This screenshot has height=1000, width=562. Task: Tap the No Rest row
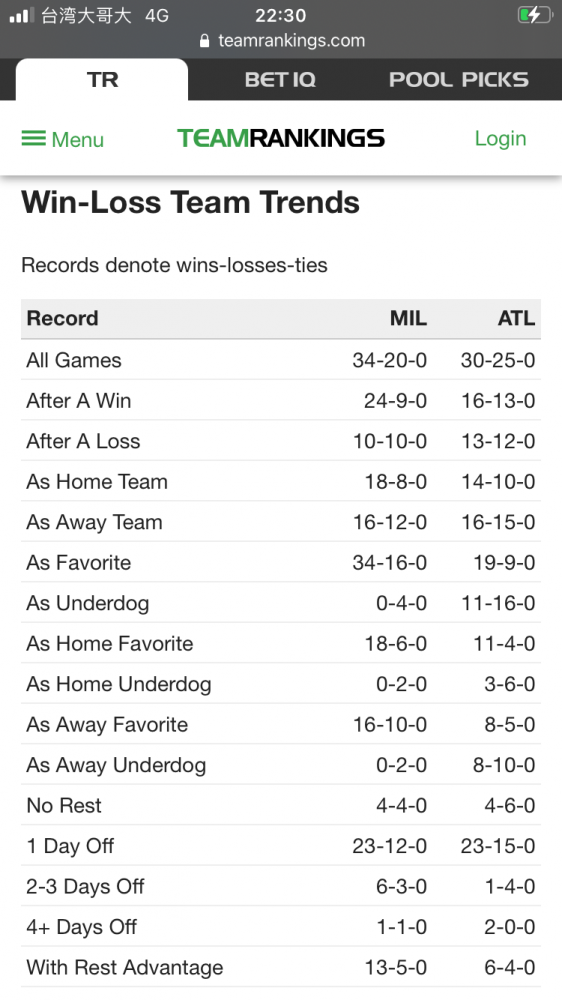click(281, 805)
